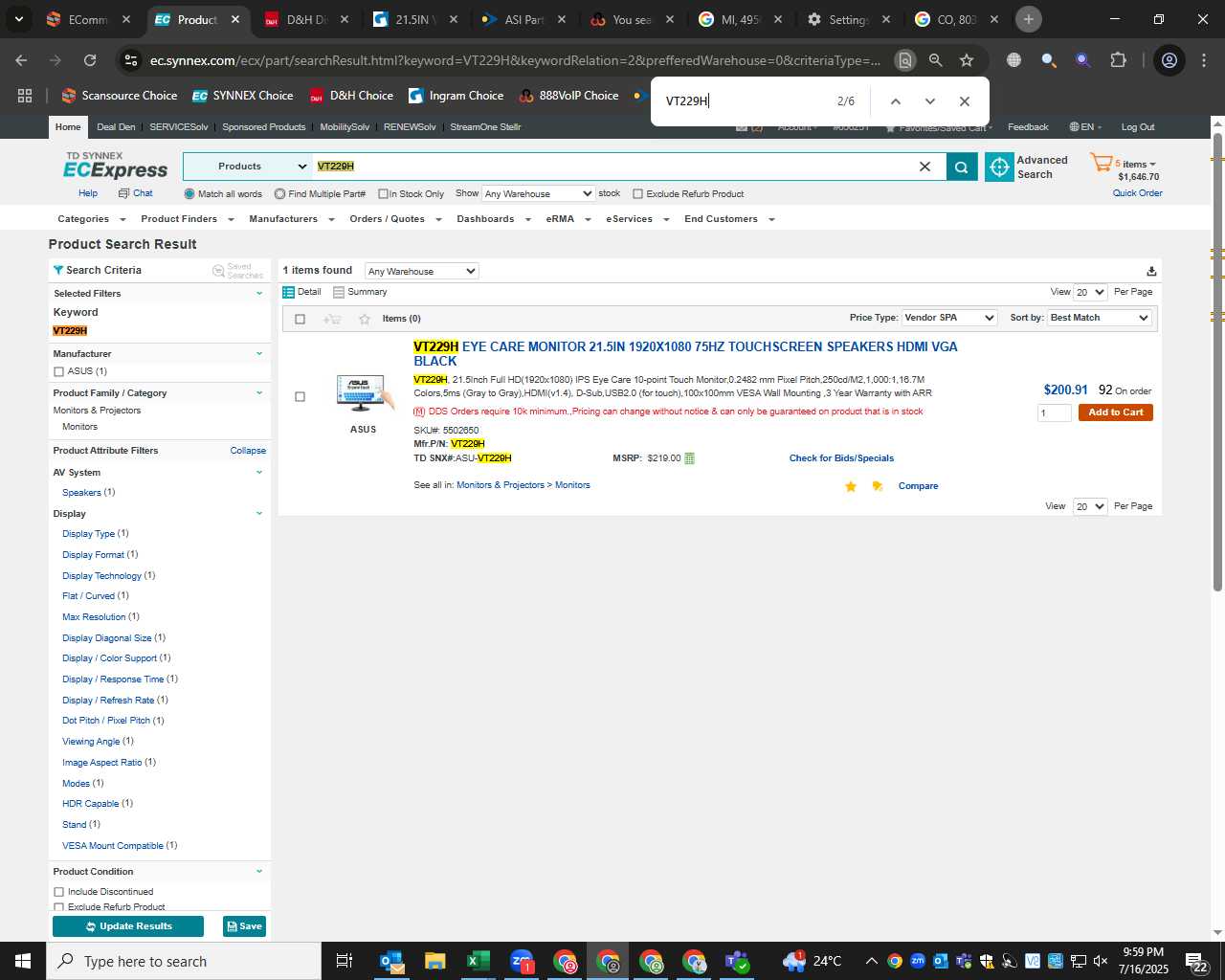Click the browser address bar
Screen dimensions: 1225x980
(x=515, y=60)
